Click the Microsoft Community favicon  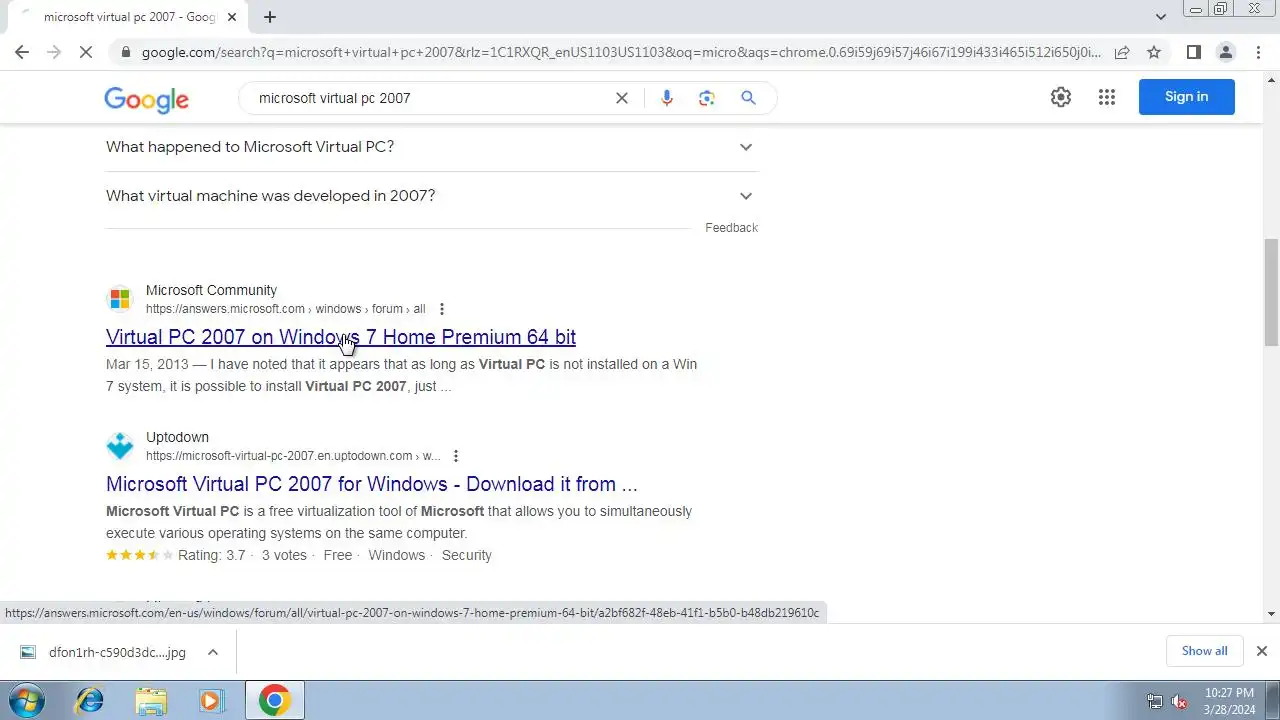point(120,299)
